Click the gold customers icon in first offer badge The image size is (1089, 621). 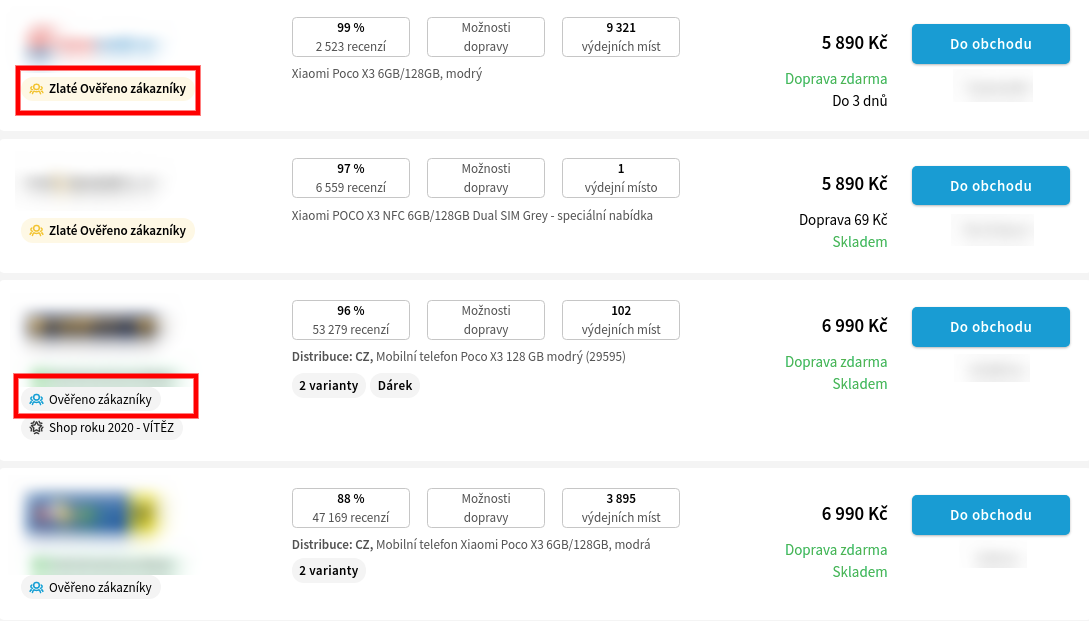(x=36, y=89)
